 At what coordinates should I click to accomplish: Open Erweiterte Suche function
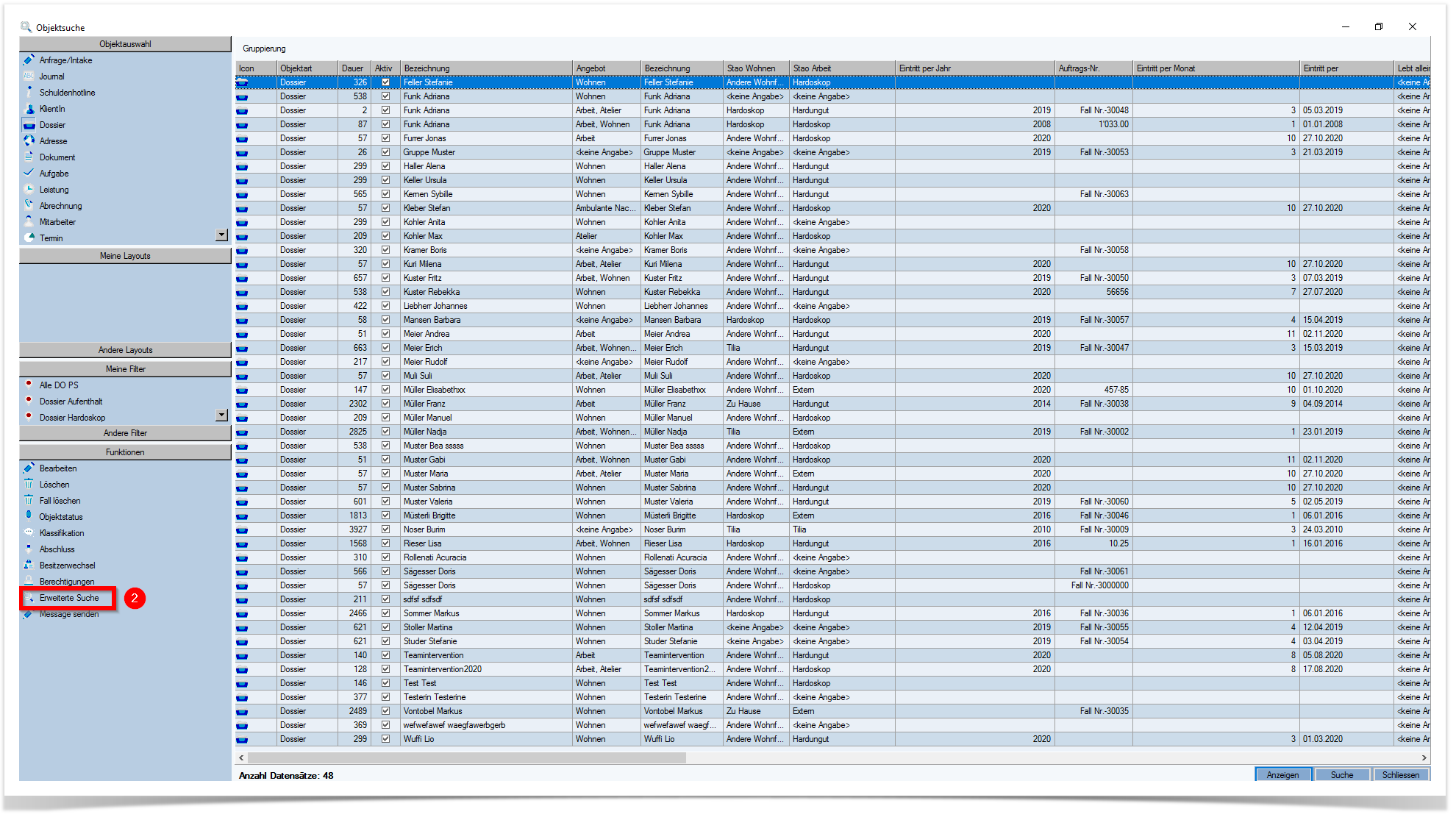[x=69, y=598]
